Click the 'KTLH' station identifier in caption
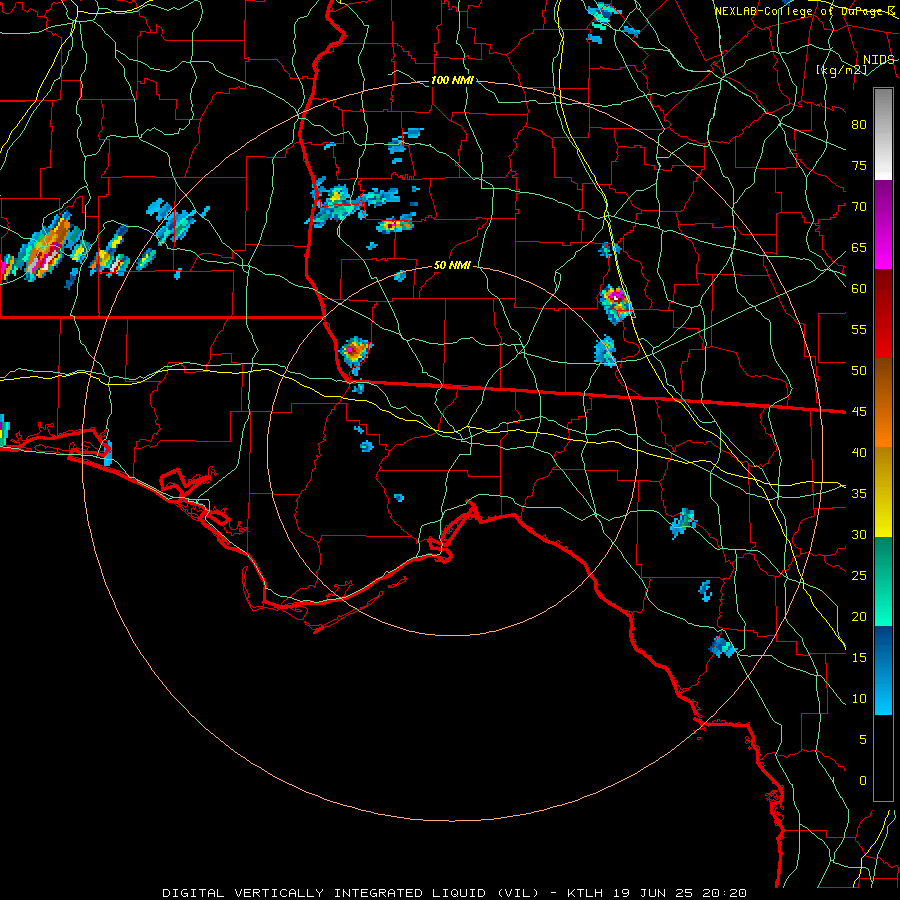This screenshot has width=900, height=900. pyautogui.click(x=584, y=893)
